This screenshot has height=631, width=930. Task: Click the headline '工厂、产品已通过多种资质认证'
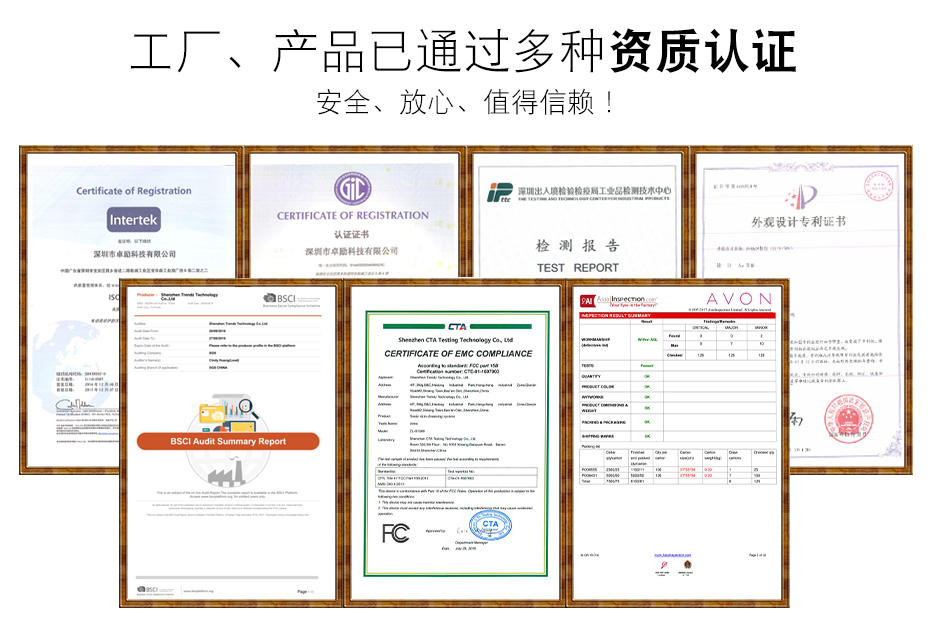(463, 52)
